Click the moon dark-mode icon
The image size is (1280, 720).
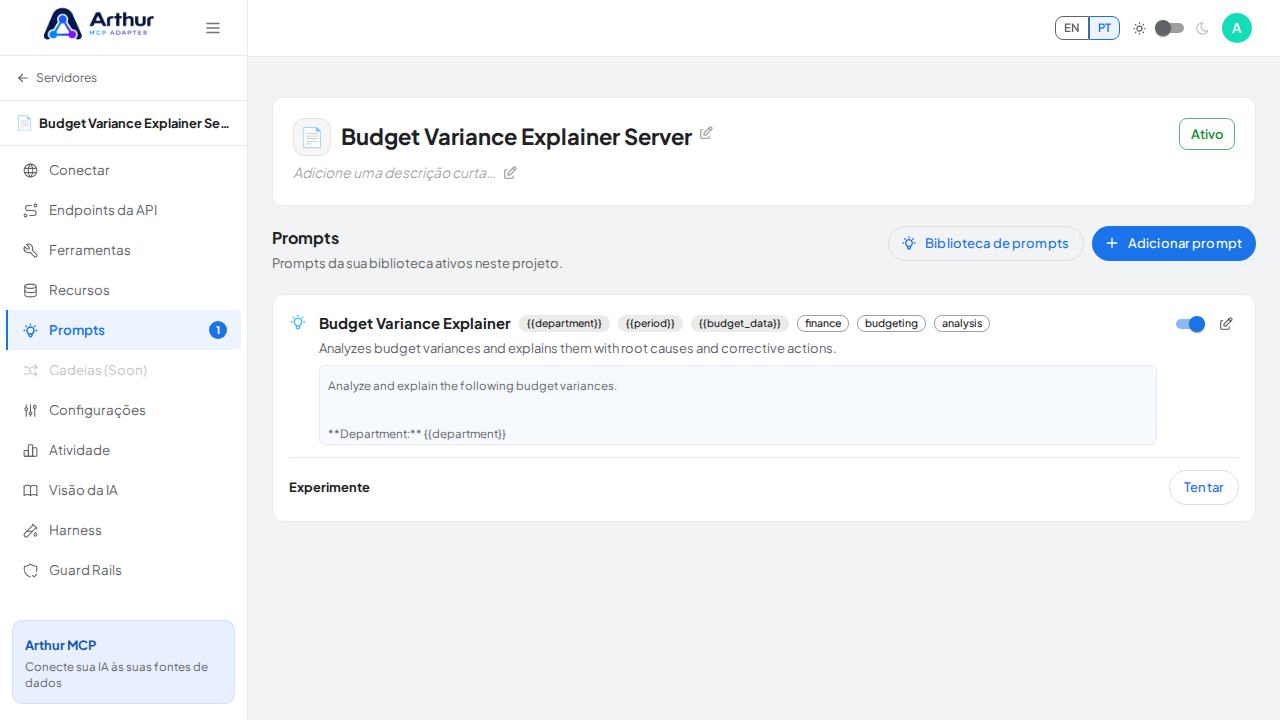pos(1202,28)
